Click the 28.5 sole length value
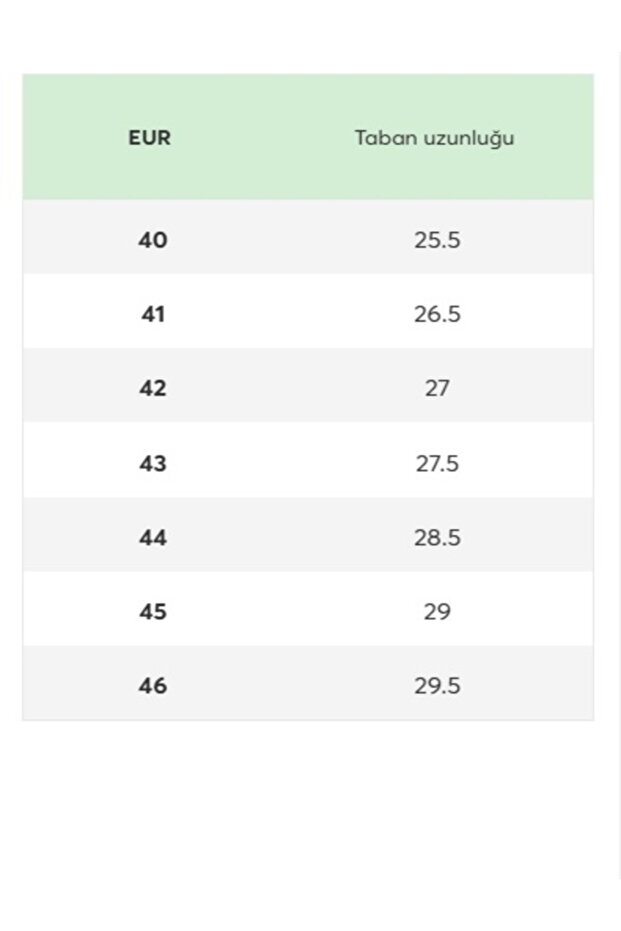The height and width of the screenshot is (931, 621). [437, 537]
